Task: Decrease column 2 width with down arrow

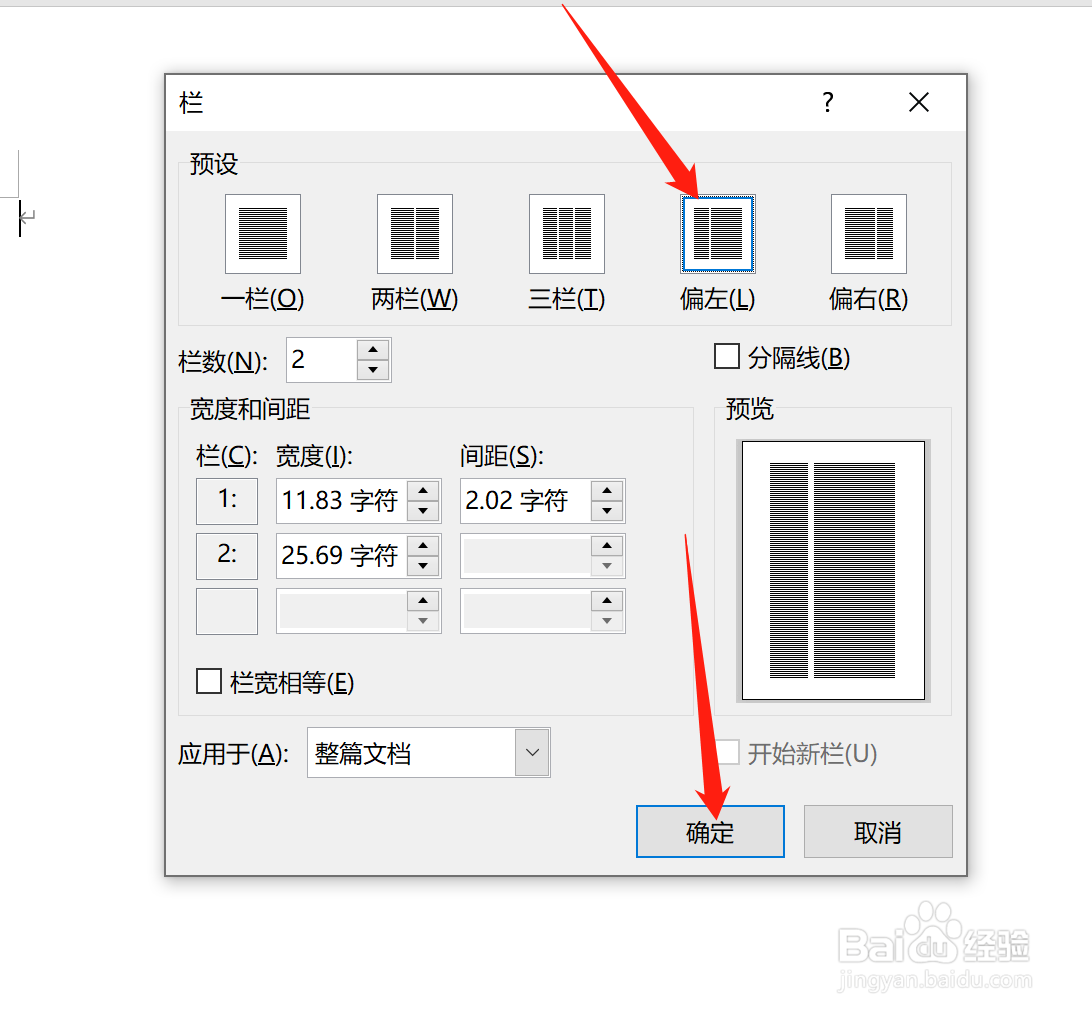Action: (x=423, y=565)
